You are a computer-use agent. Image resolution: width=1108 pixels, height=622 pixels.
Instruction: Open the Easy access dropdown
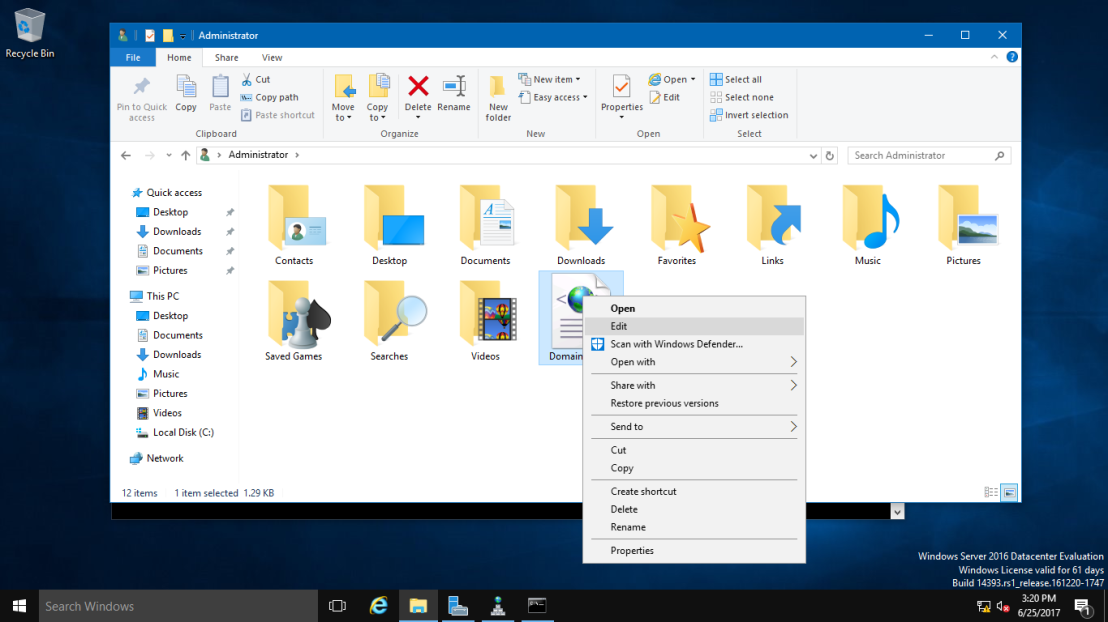coord(553,97)
